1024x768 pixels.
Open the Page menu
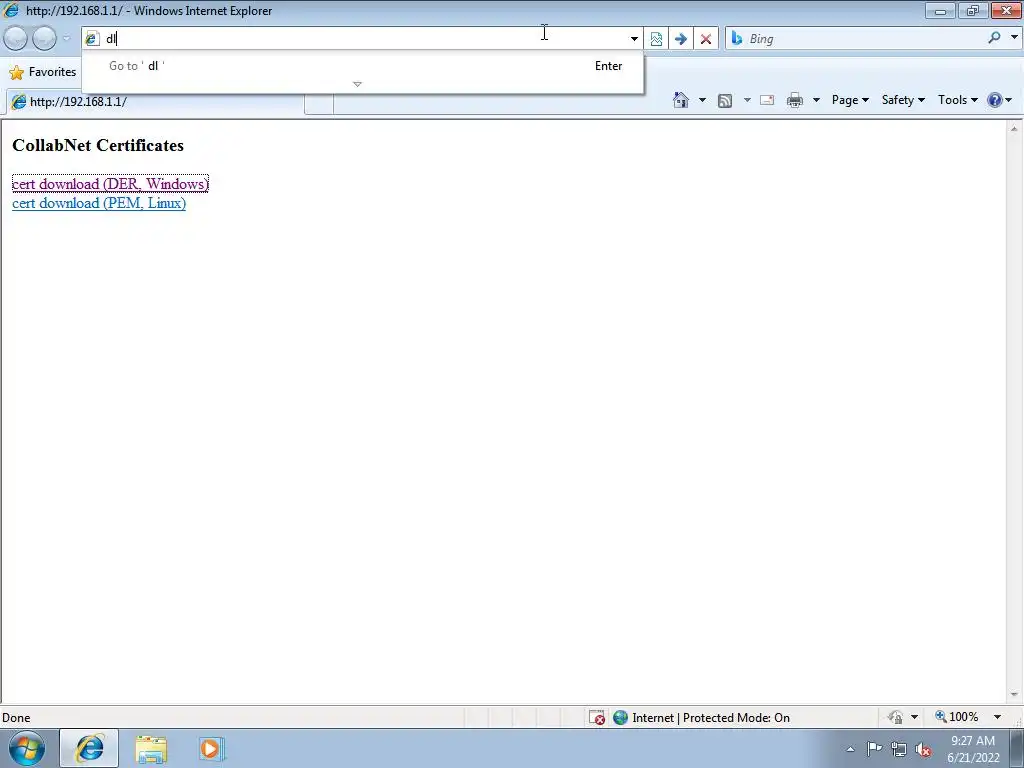click(x=850, y=100)
